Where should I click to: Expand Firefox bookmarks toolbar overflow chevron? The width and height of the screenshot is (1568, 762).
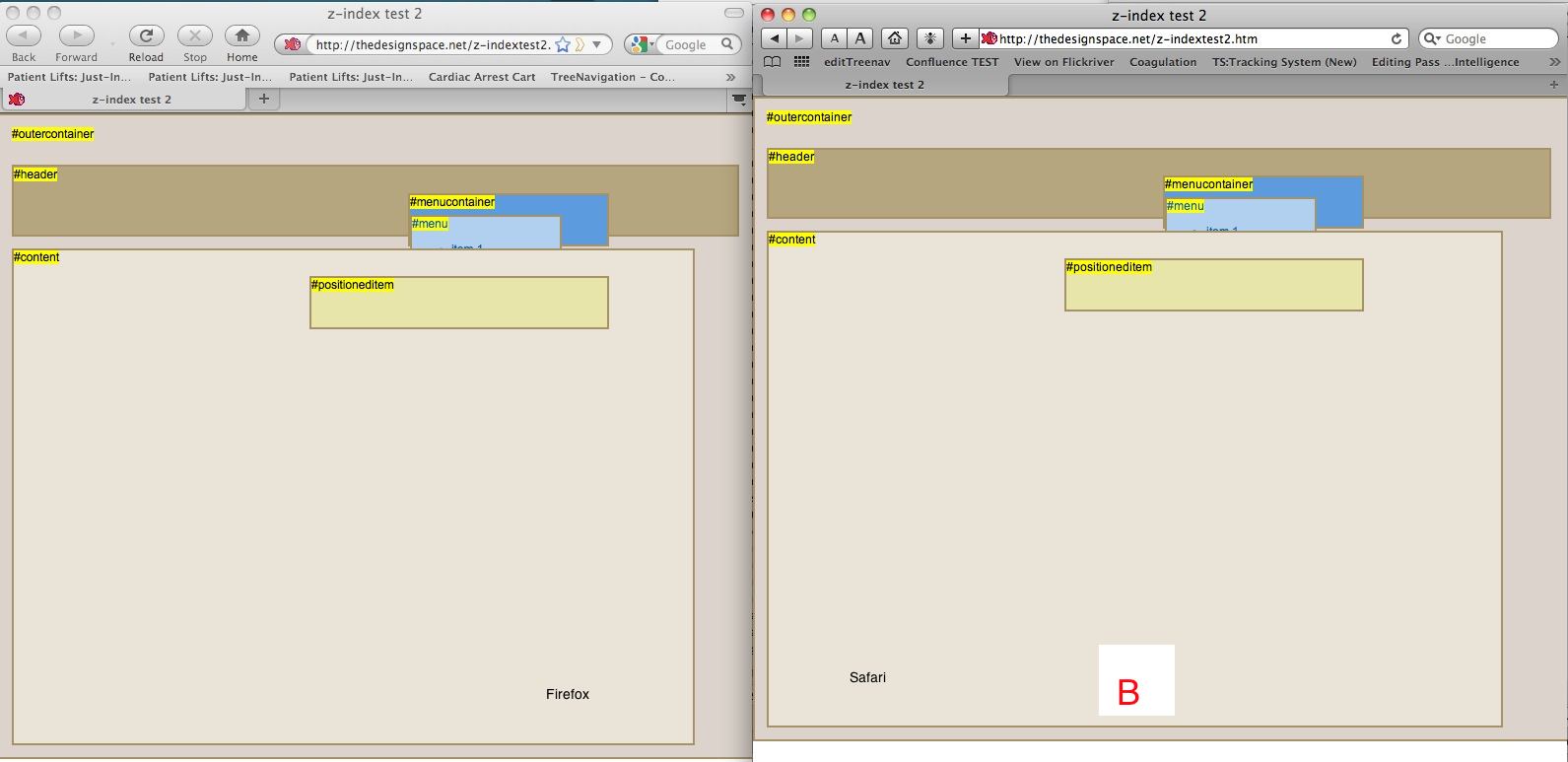[730, 77]
